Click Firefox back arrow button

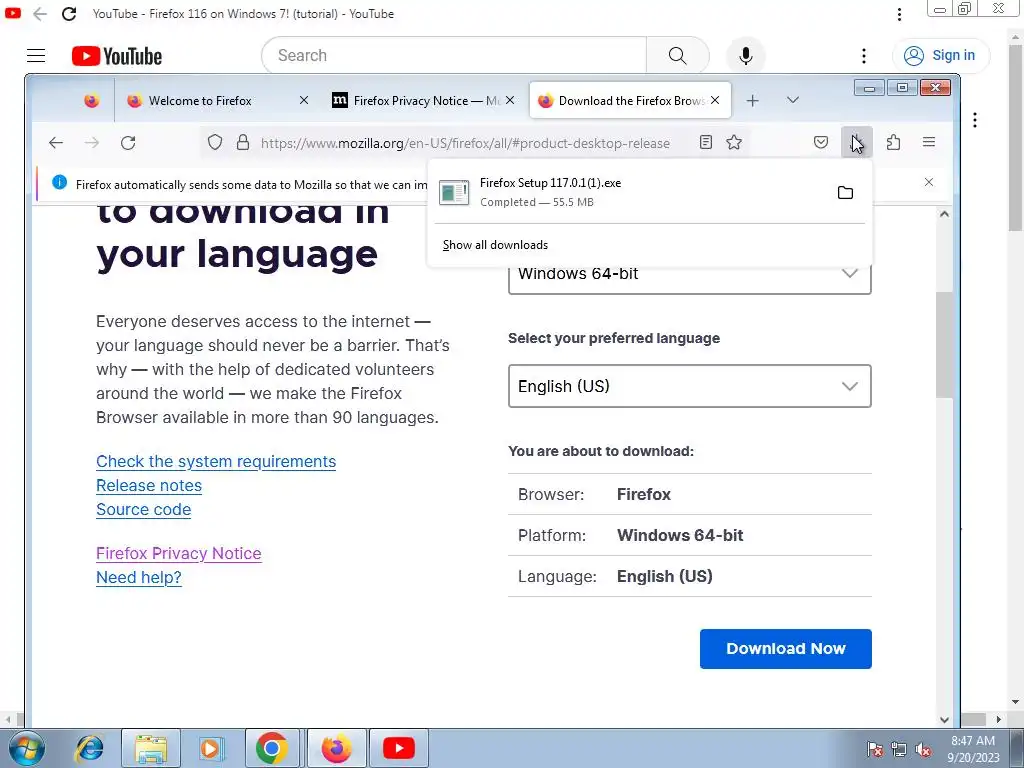pos(56,142)
